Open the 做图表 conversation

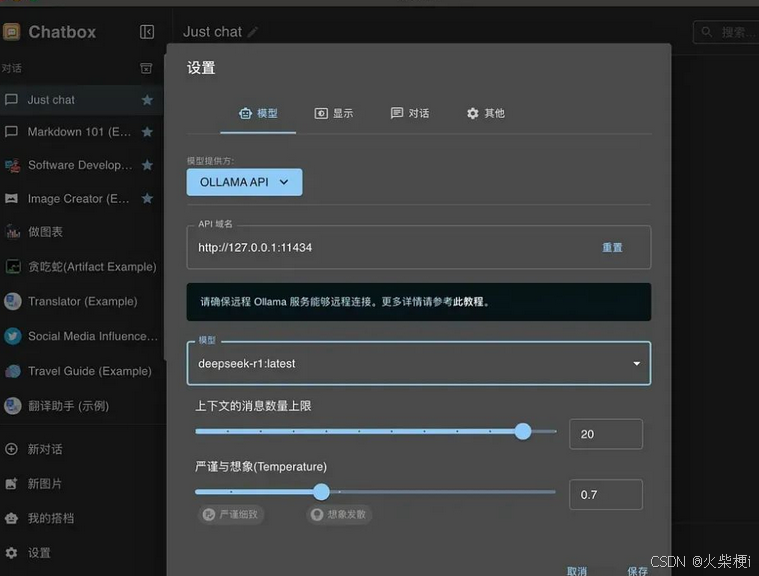[x=81, y=232]
